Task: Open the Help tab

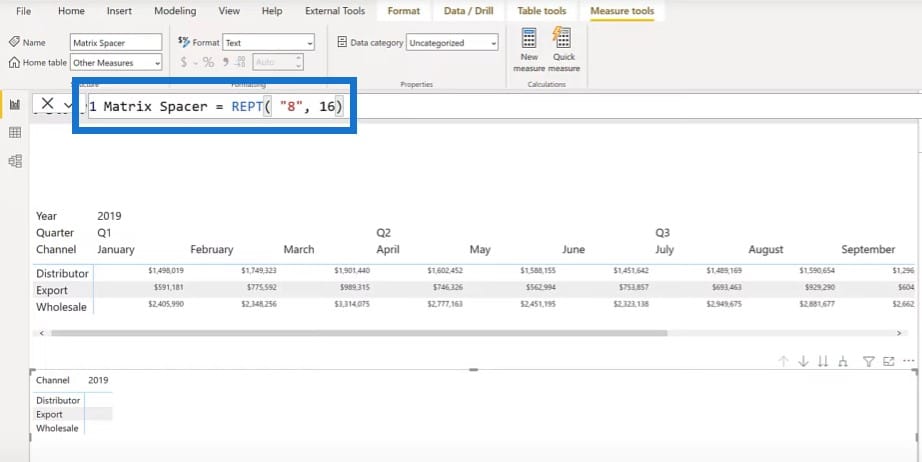Action: (272, 11)
